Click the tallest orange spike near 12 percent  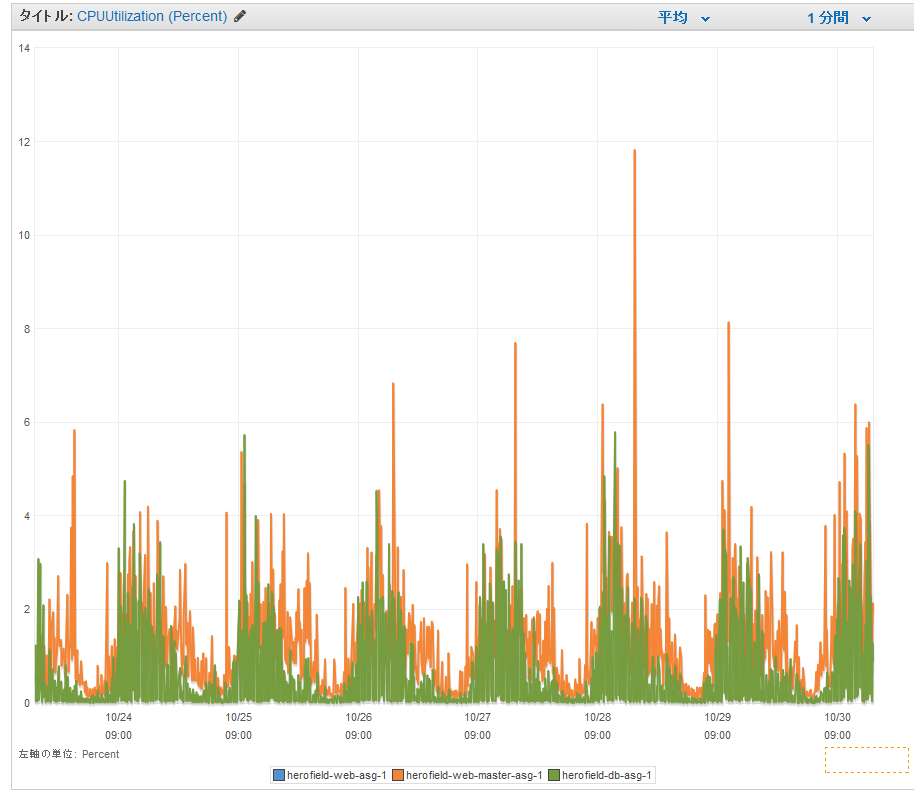click(x=634, y=152)
